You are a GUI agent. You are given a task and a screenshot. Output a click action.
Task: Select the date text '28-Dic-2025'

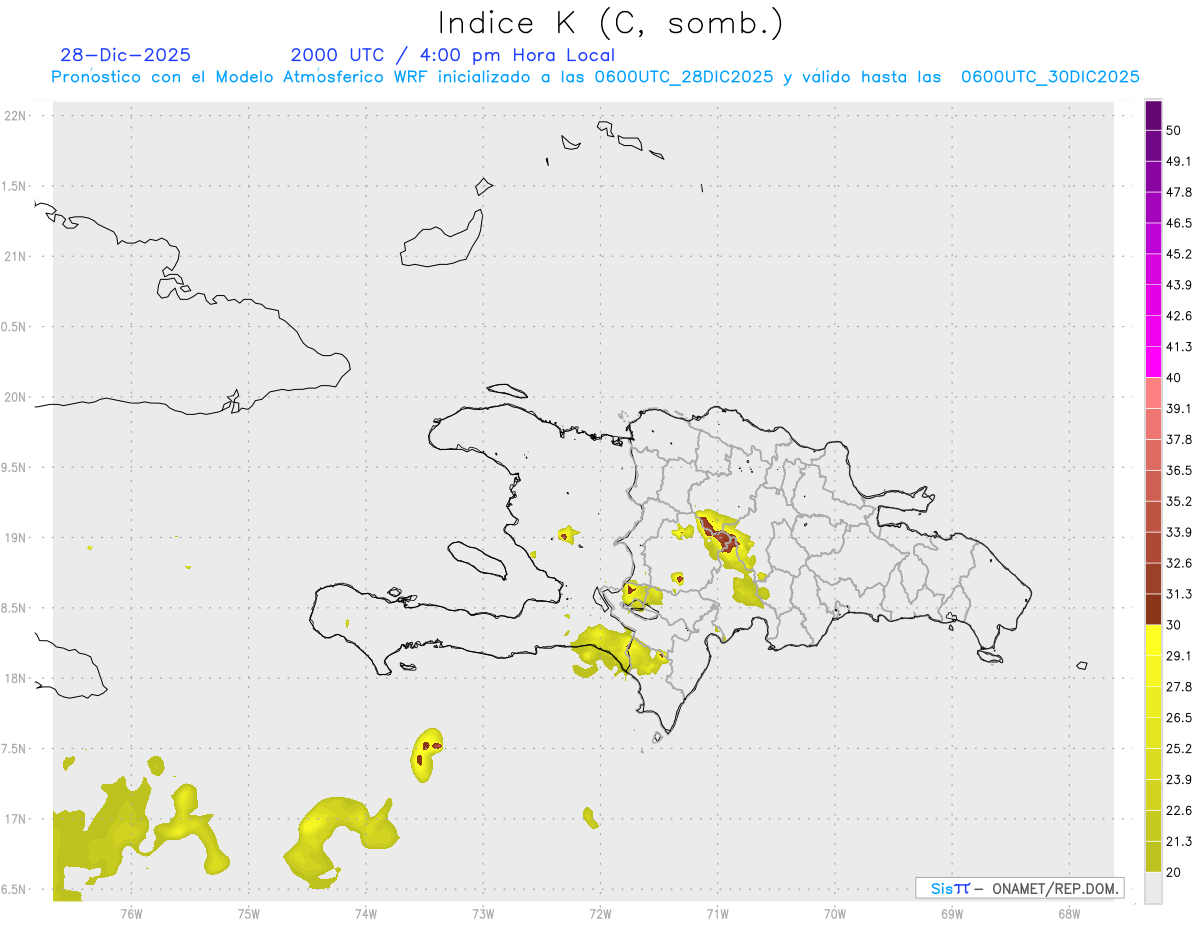(x=125, y=55)
